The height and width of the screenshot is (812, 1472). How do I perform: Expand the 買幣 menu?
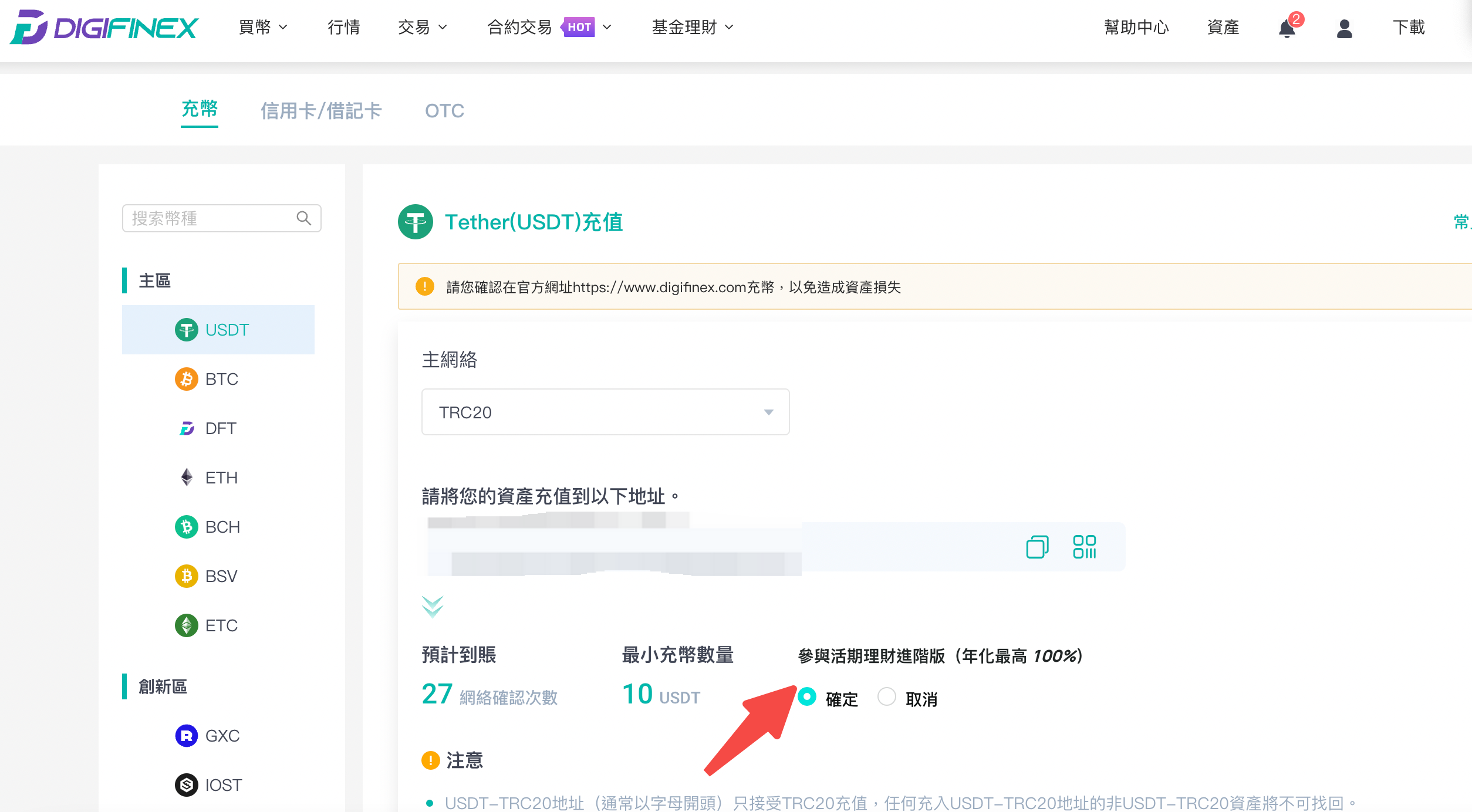(x=263, y=27)
